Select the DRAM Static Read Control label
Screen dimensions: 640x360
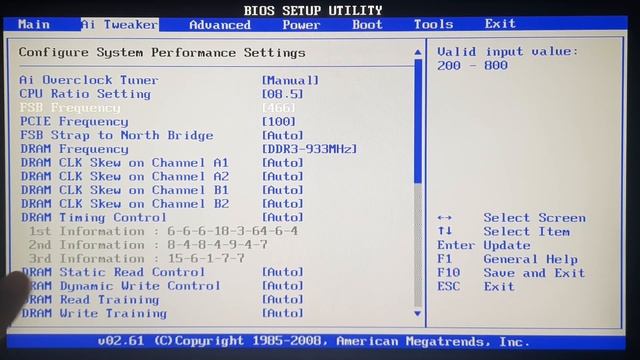pos(113,272)
